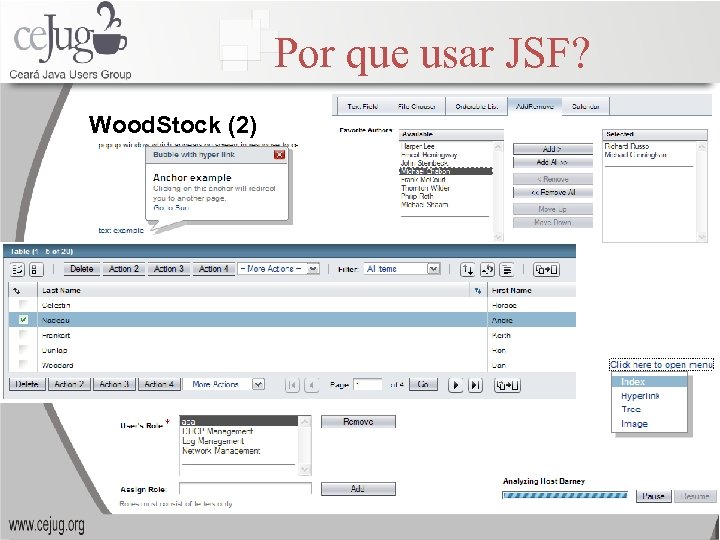Jump to last page of the table

(x=475, y=385)
